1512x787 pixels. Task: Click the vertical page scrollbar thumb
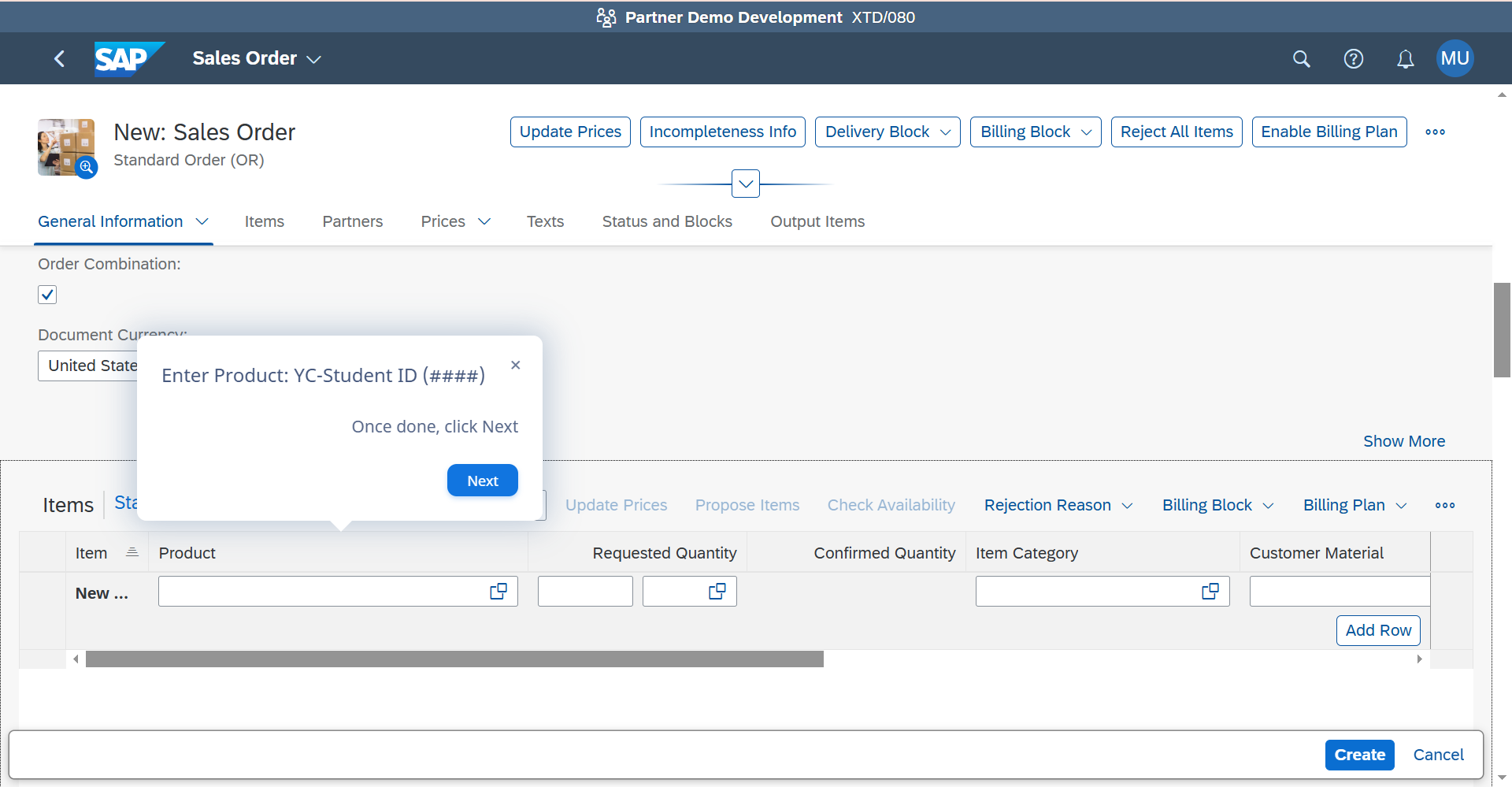coord(1502,330)
